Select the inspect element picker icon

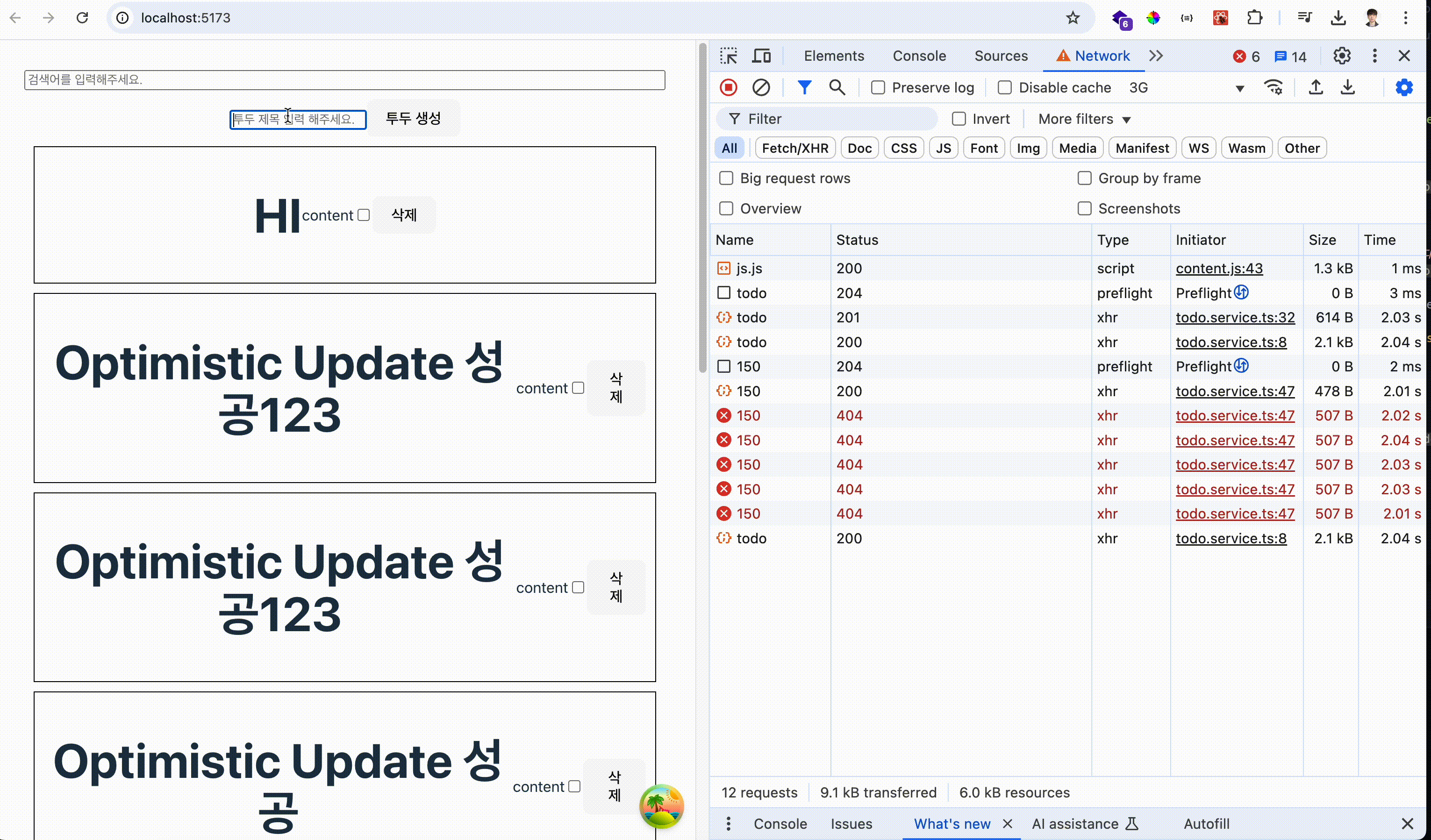pyautogui.click(x=729, y=56)
